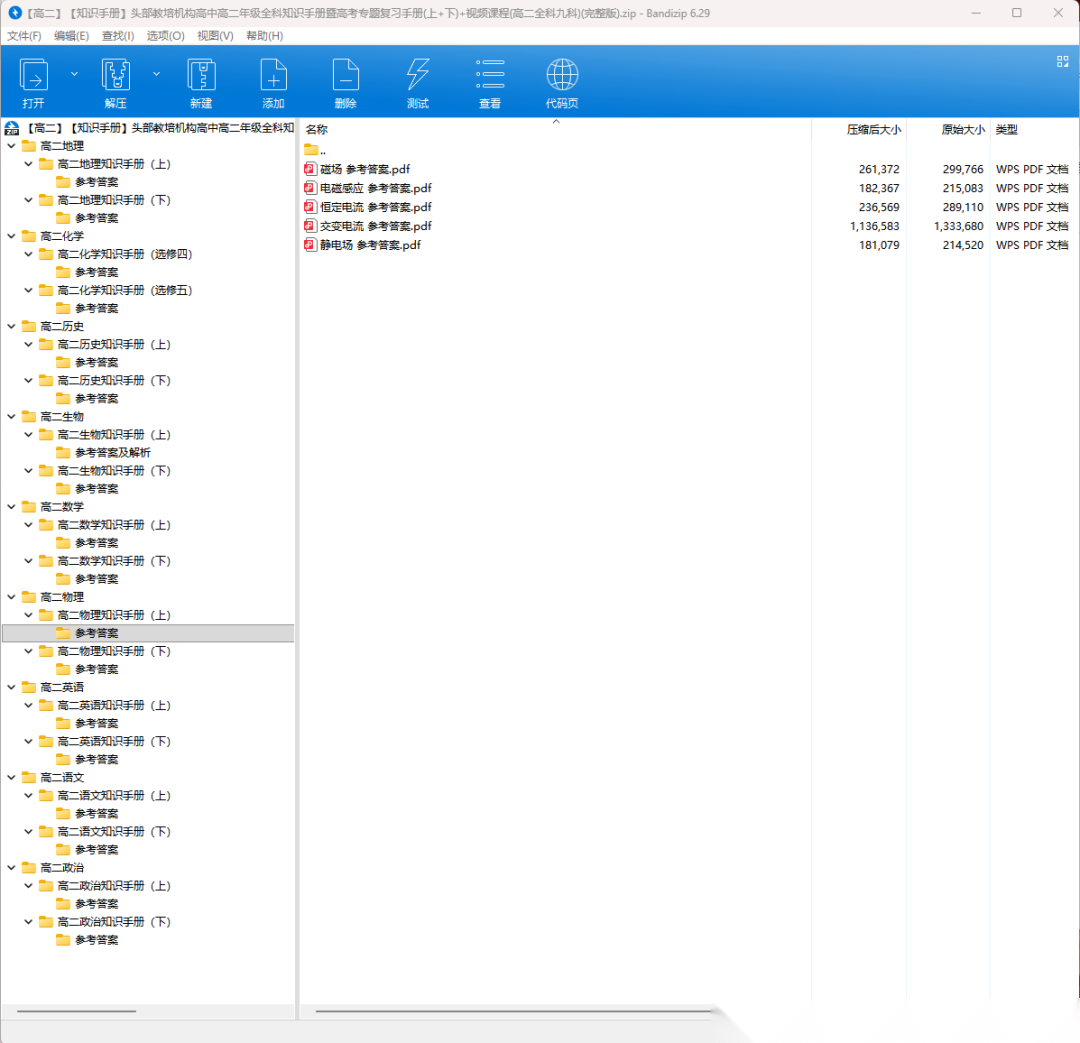Sort by 名称 column header

317,130
